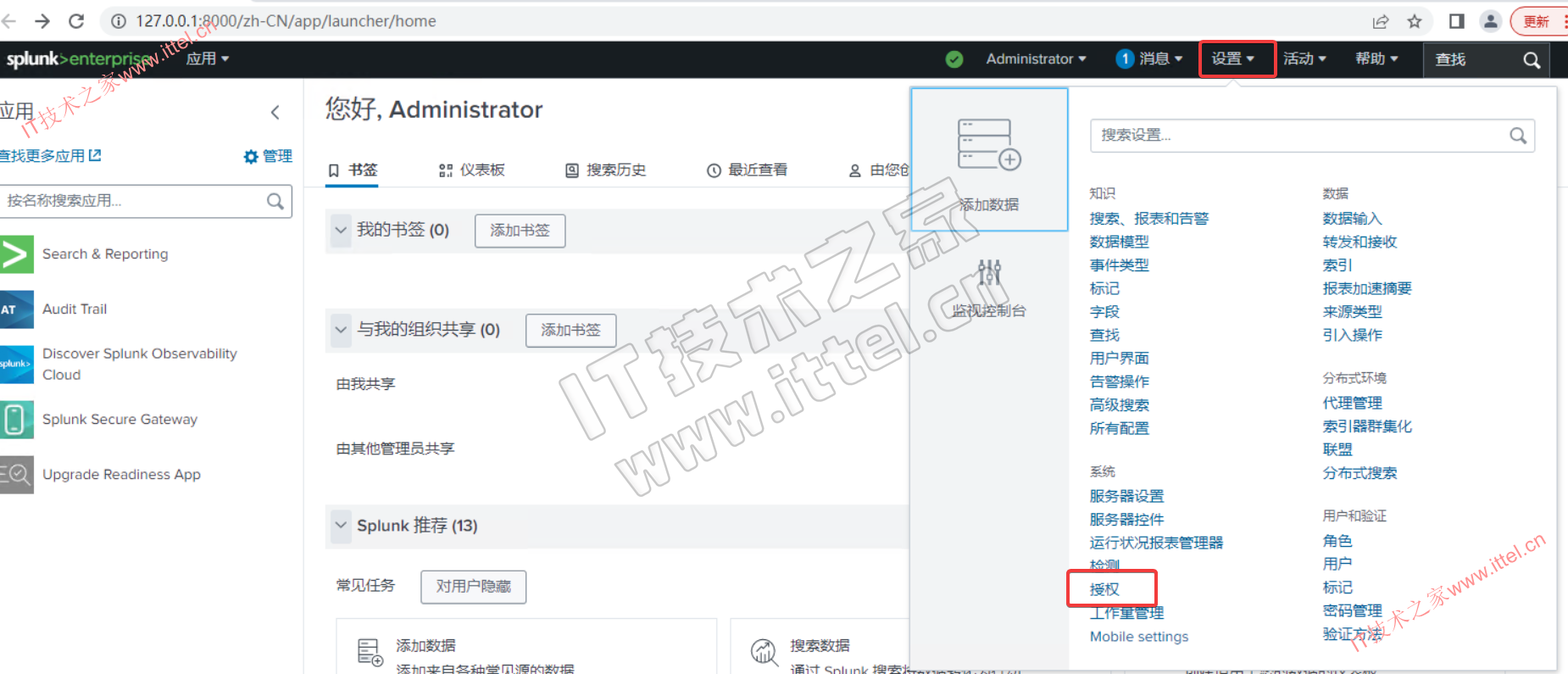
Task: Open the 授权 settings link
Action: [x=1104, y=589]
